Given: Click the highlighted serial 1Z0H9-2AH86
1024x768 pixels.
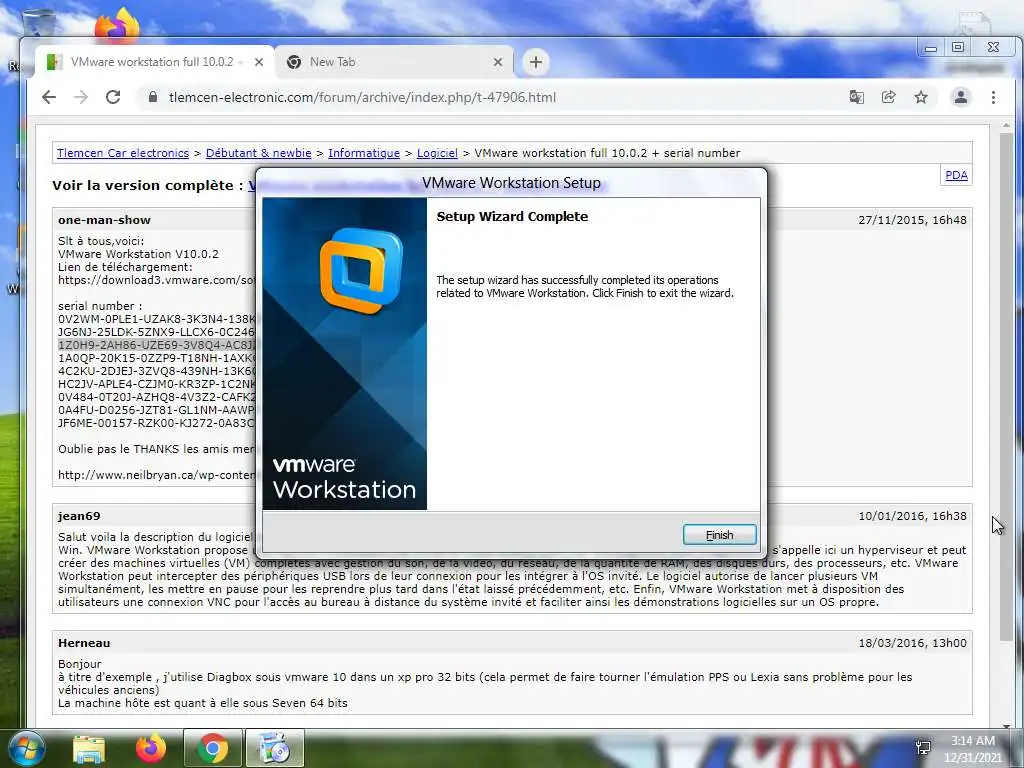Looking at the screenshot, I should click(x=156, y=345).
